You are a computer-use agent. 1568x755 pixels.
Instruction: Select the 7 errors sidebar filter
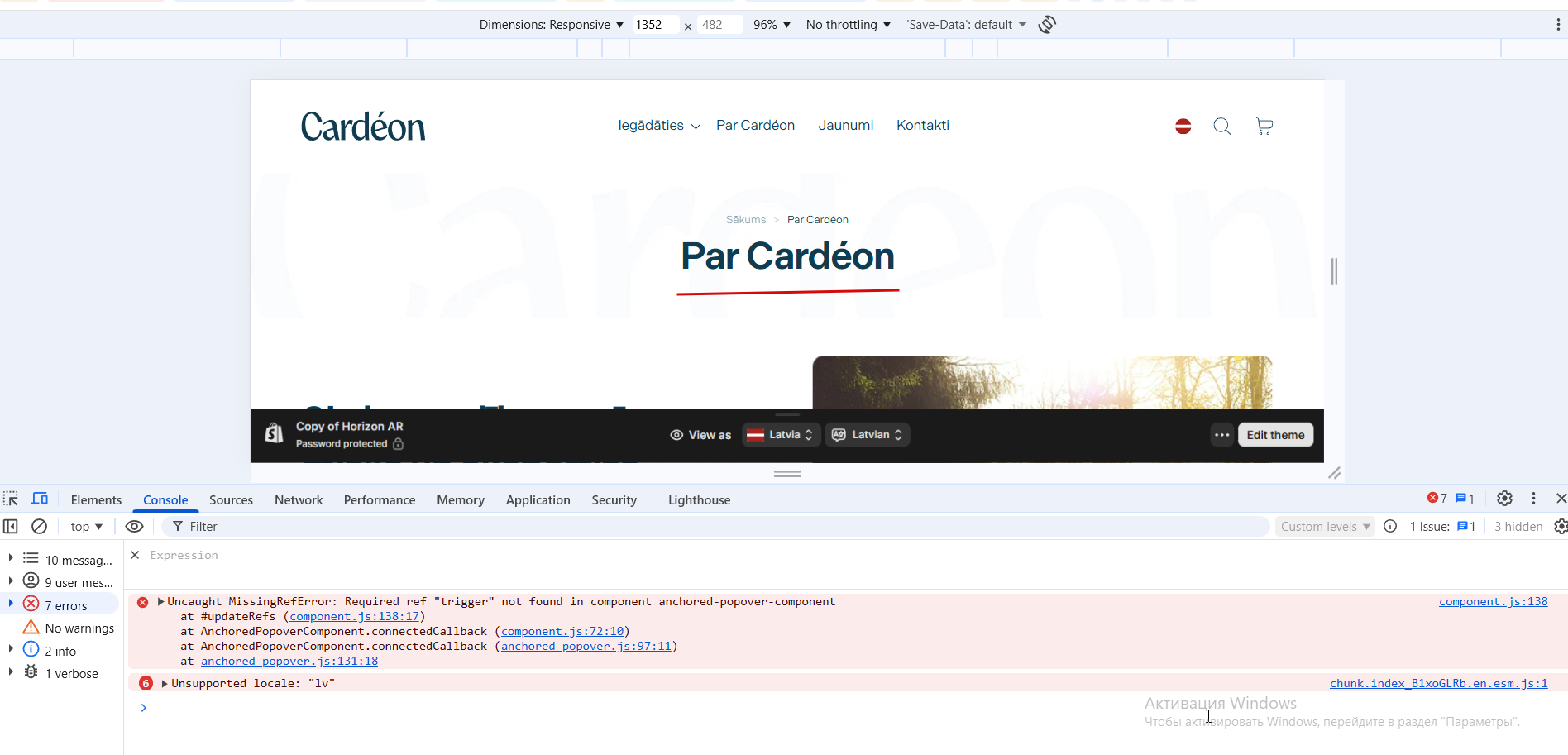click(61, 605)
